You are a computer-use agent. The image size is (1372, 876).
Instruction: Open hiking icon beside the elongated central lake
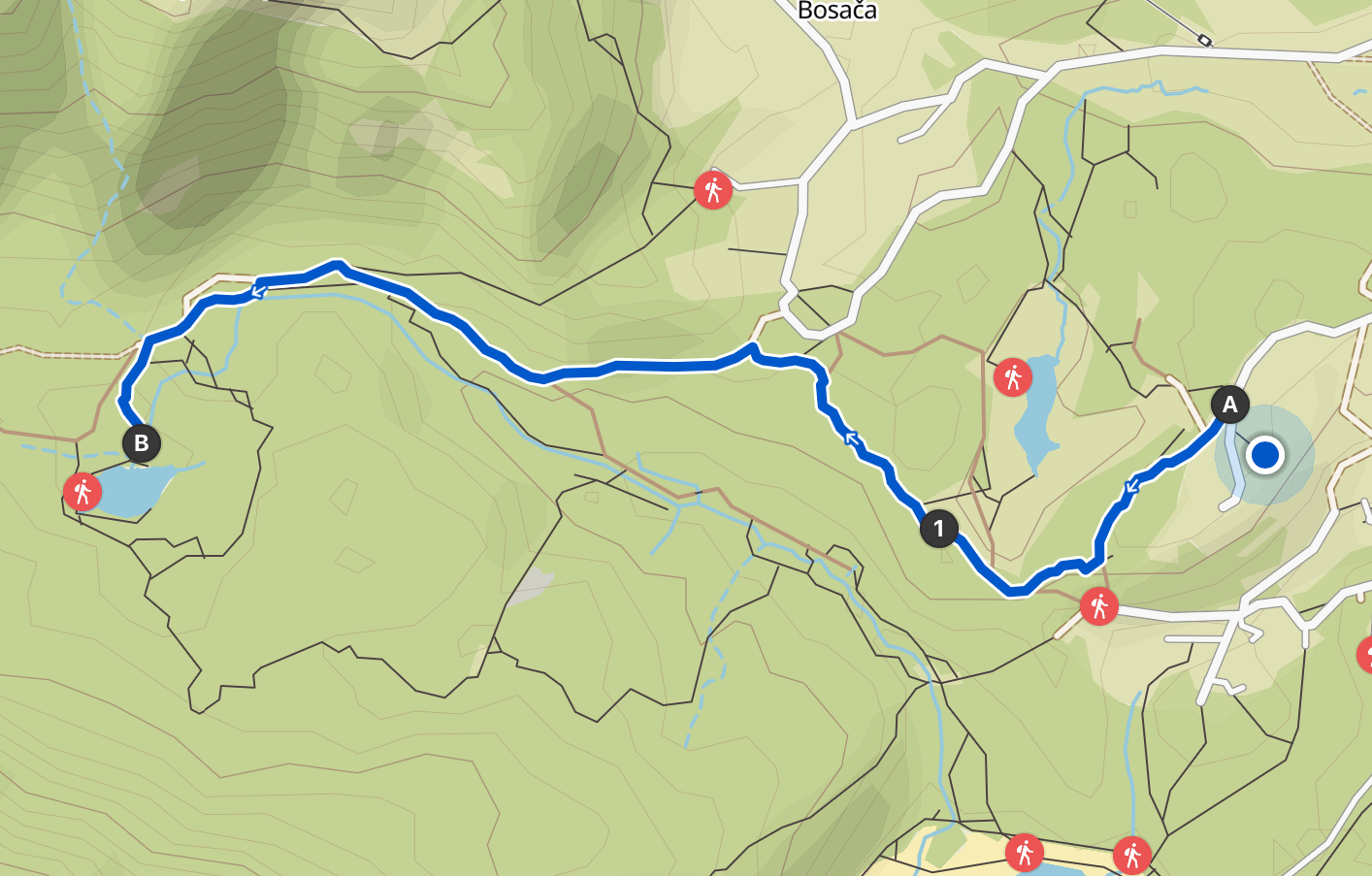(x=1013, y=376)
